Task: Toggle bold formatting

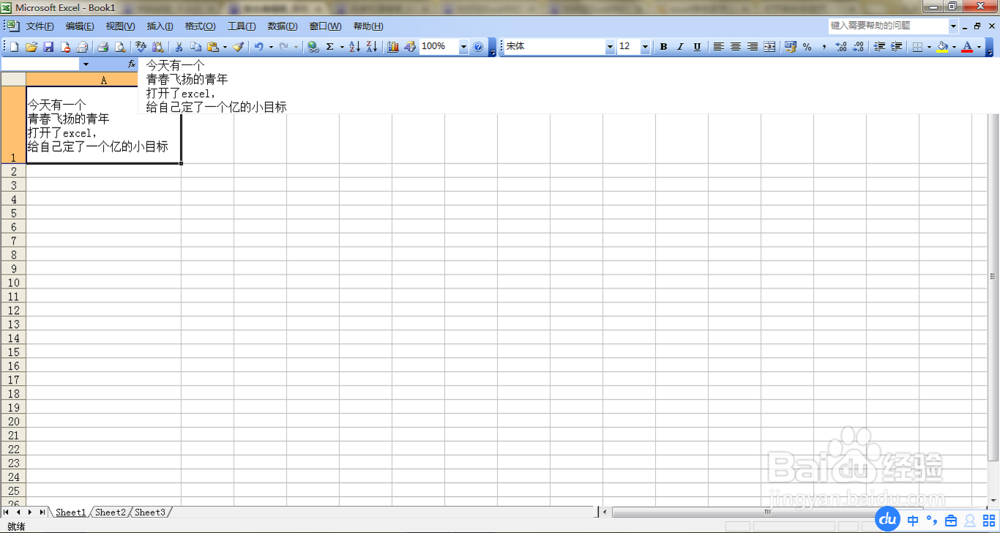Action: pos(663,47)
